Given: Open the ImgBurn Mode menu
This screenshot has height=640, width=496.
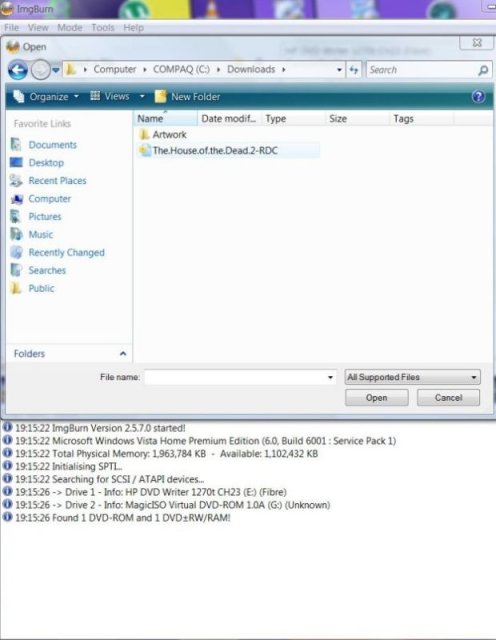Looking at the screenshot, I should [x=70, y=28].
